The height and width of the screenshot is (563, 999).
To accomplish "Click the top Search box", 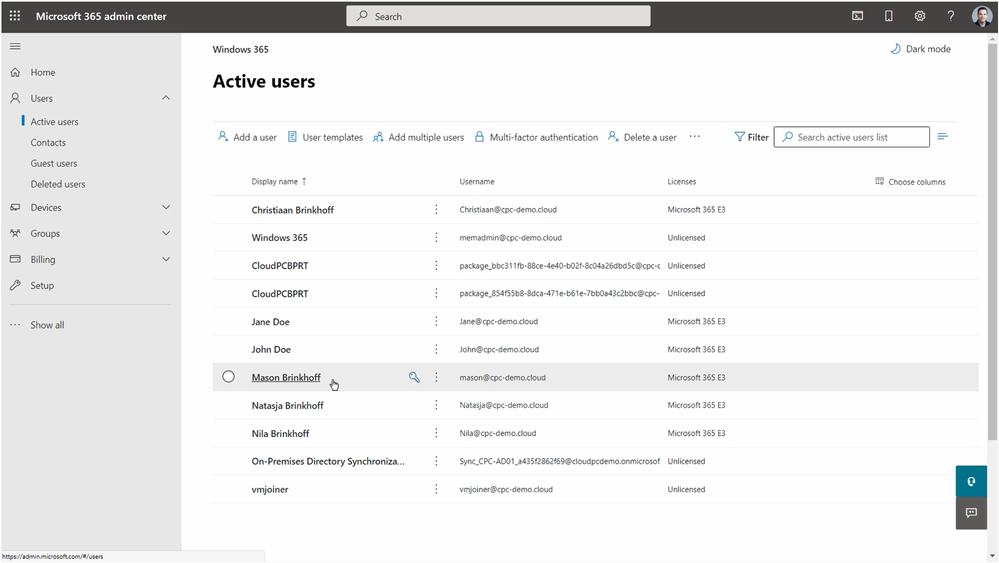I will point(498,16).
